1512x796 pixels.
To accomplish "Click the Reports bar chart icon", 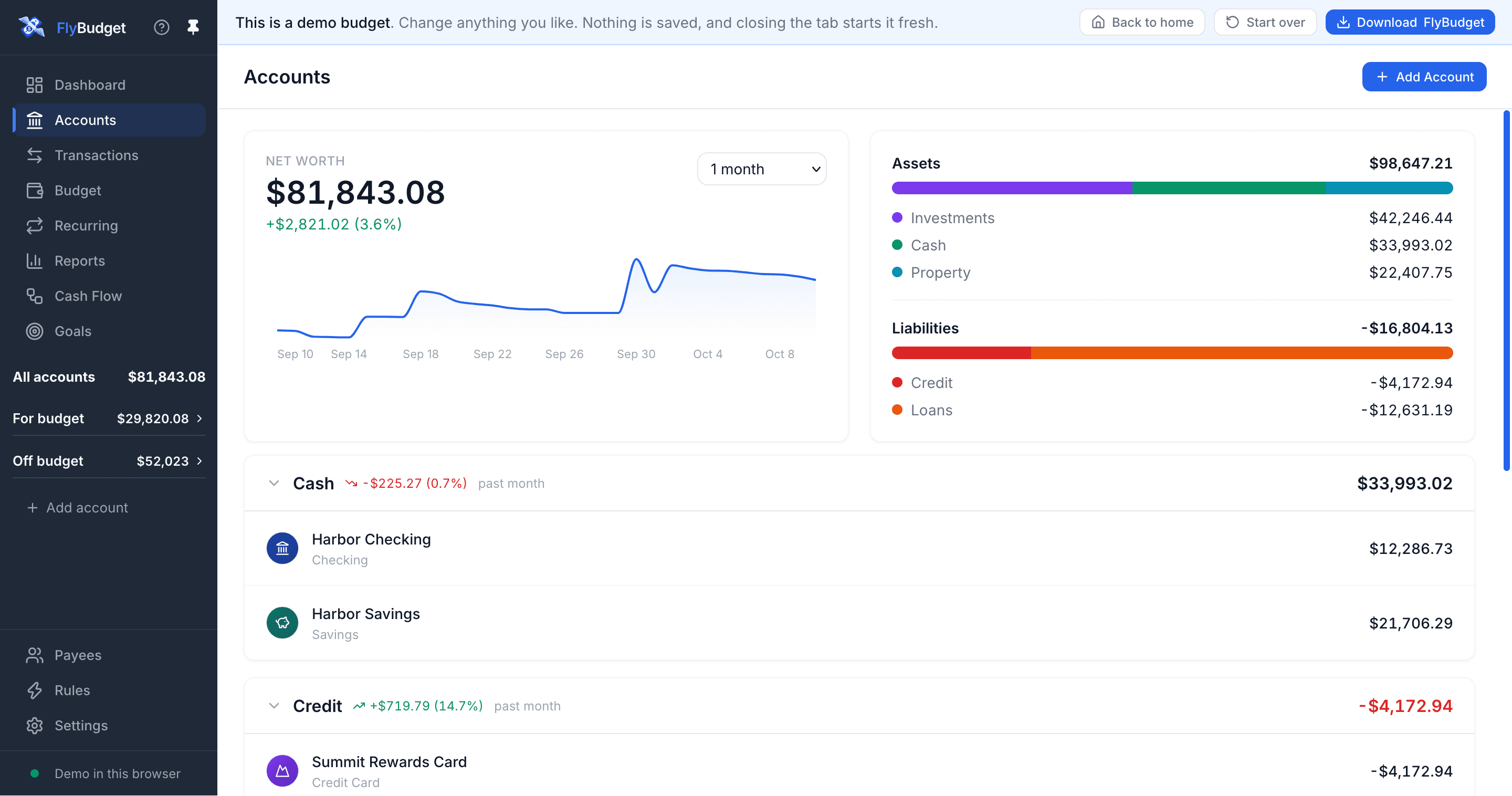I will [35, 261].
